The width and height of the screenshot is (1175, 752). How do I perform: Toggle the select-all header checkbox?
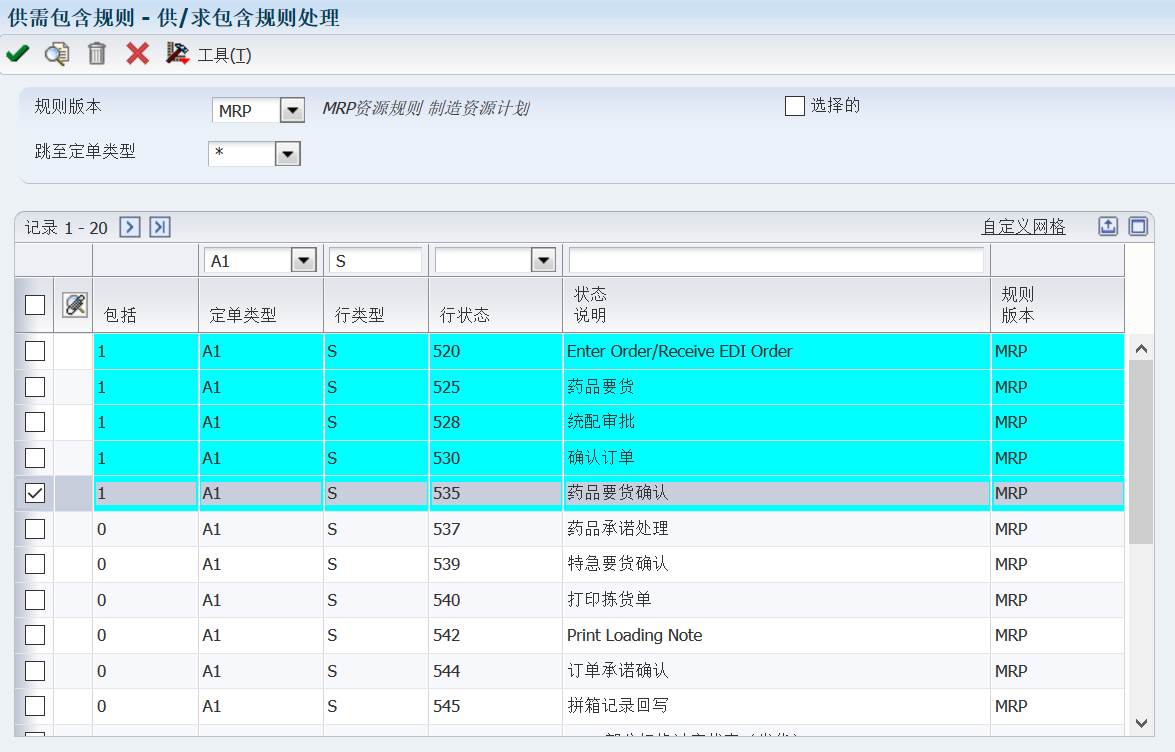click(35, 305)
